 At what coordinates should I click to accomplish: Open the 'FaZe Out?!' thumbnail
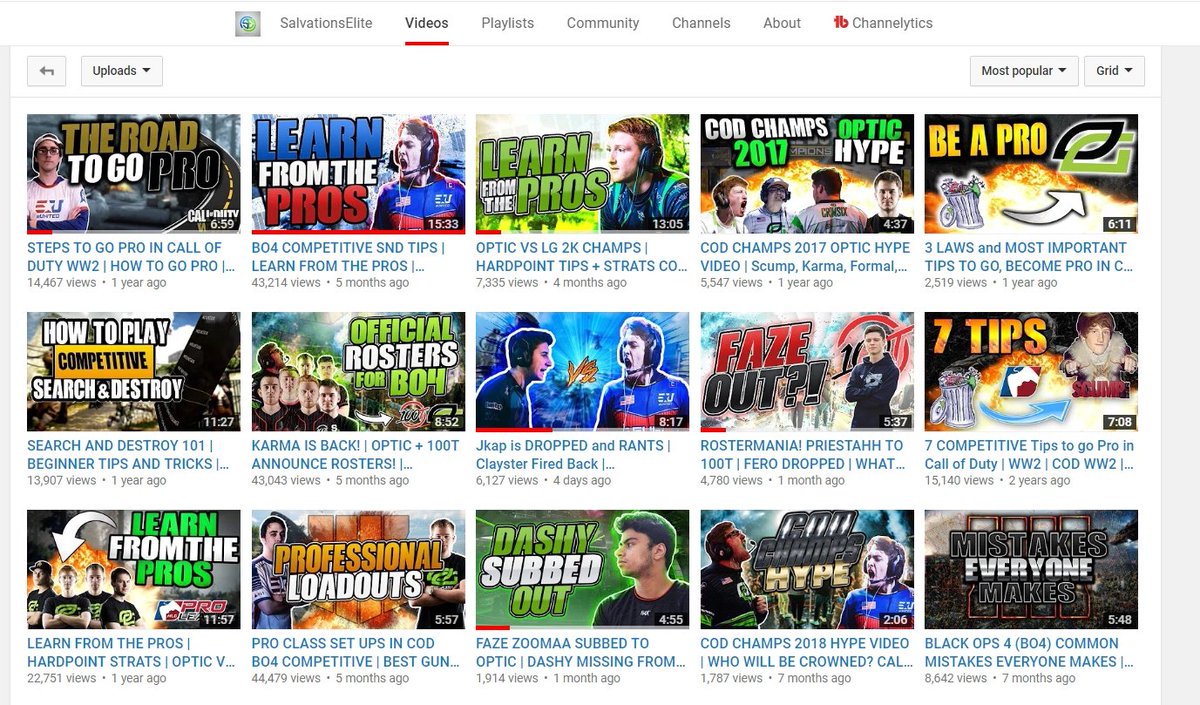(x=807, y=372)
